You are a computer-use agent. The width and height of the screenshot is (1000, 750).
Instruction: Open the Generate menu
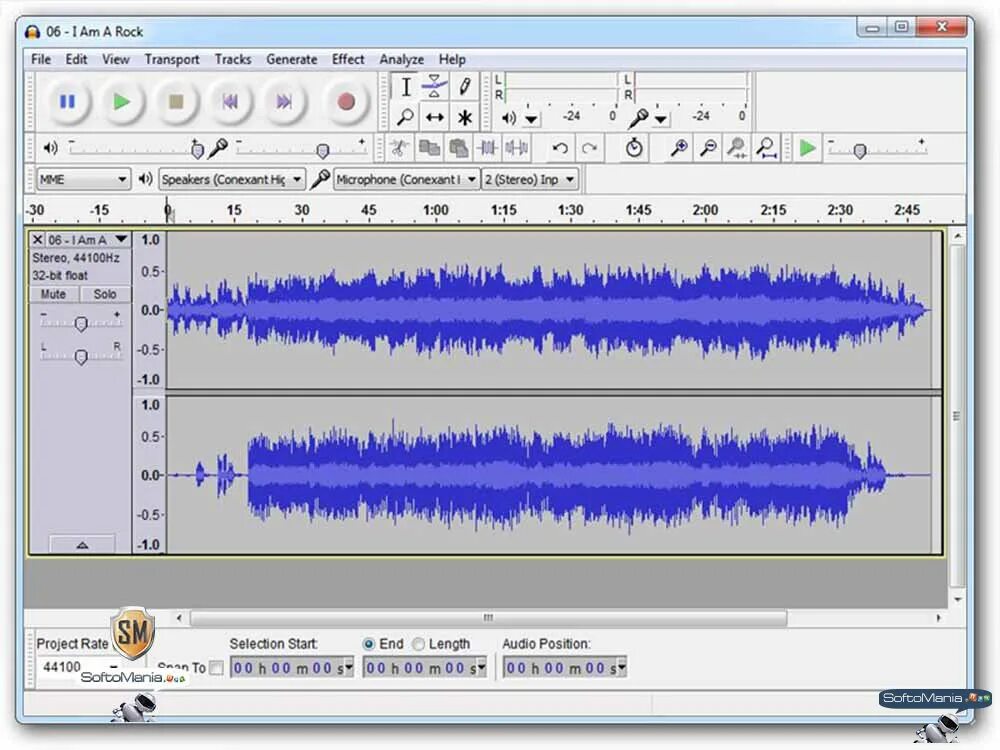(291, 59)
